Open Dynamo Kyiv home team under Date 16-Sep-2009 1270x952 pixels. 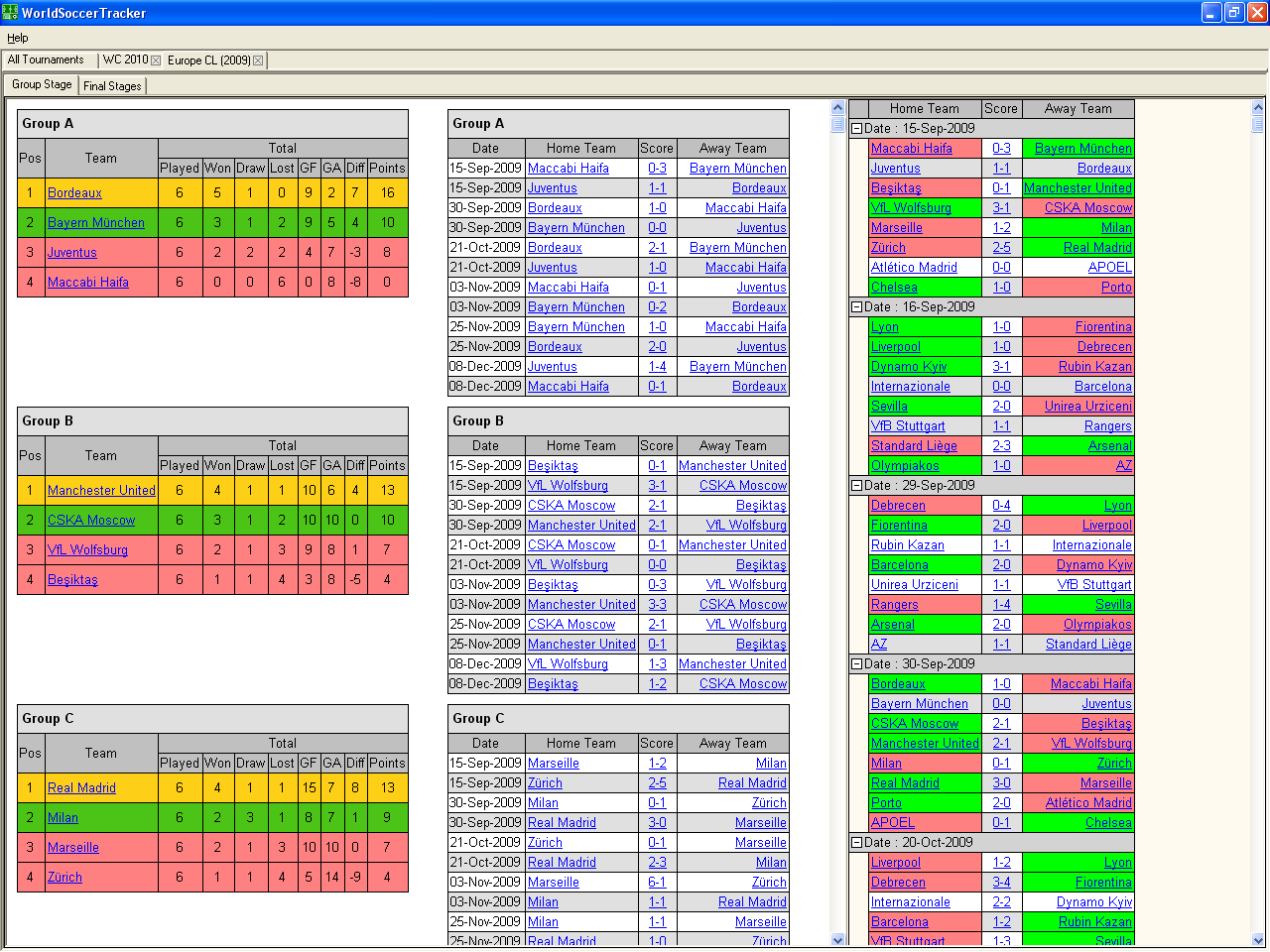909,367
